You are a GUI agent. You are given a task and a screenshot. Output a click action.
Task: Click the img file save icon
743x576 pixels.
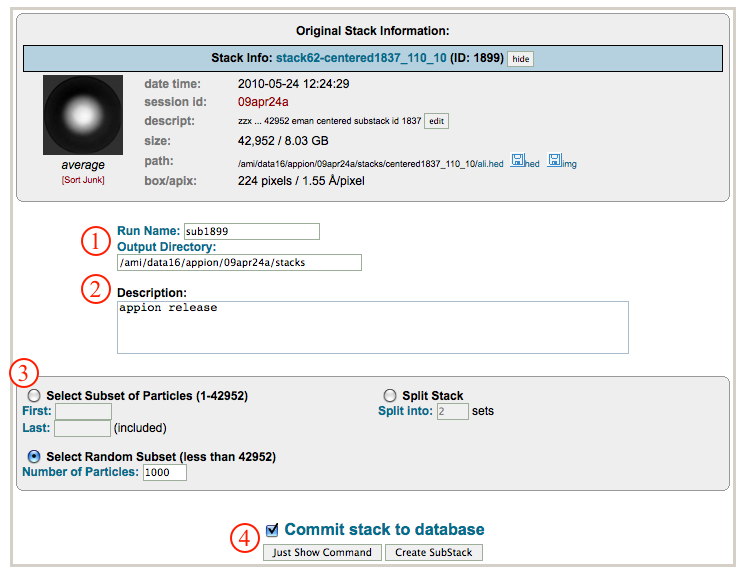coord(554,161)
